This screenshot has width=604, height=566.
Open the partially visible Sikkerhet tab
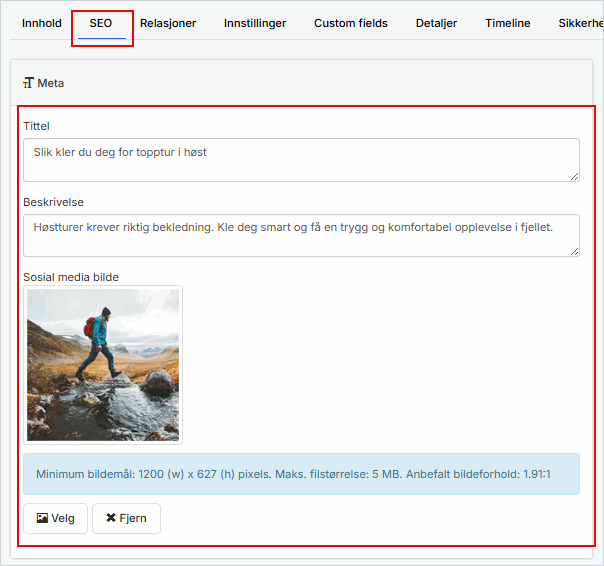(x=580, y=23)
